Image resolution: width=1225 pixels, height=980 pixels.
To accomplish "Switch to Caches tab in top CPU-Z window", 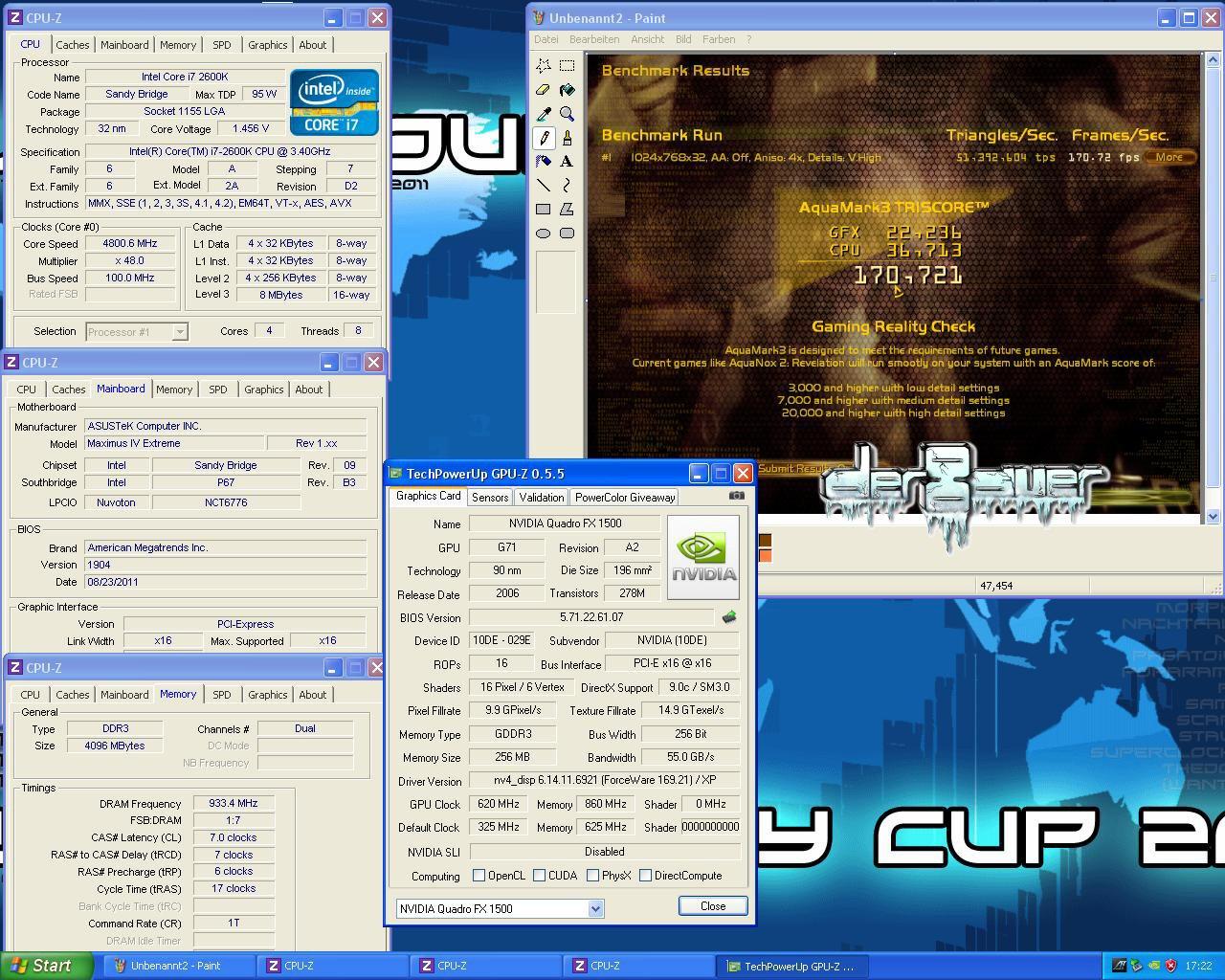I will click(x=72, y=45).
